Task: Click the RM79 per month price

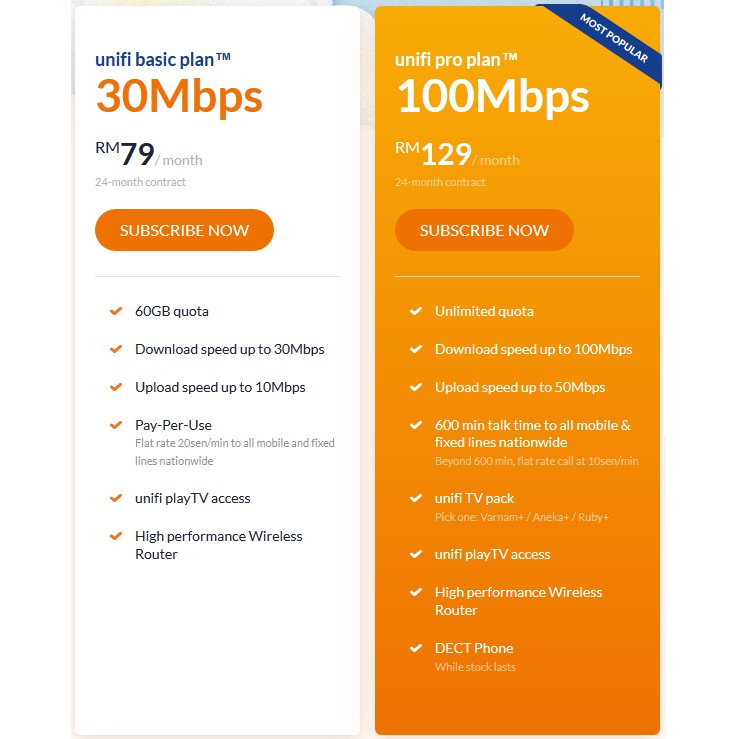Action: [x=148, y=155]
